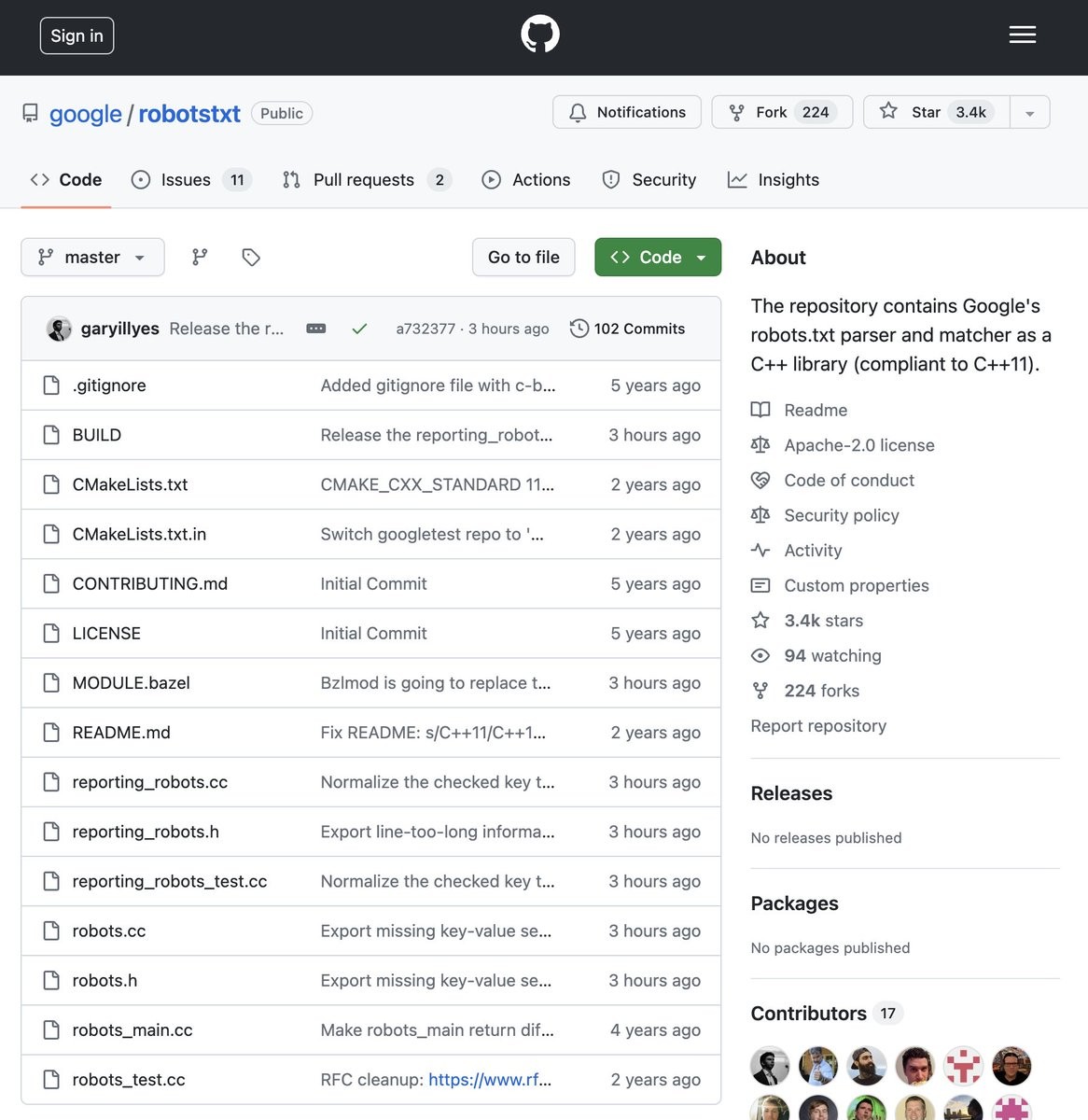Open the Pull requests tab
The width and height of the screenshot is (1088, 1120).
pyautogui.click(x=367, y=180)
